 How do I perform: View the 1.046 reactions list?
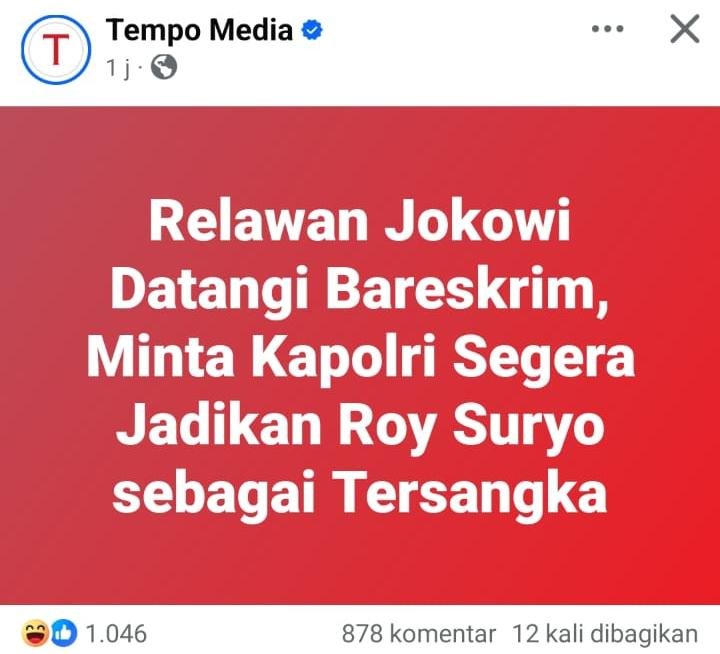click(x=116, y=633)
